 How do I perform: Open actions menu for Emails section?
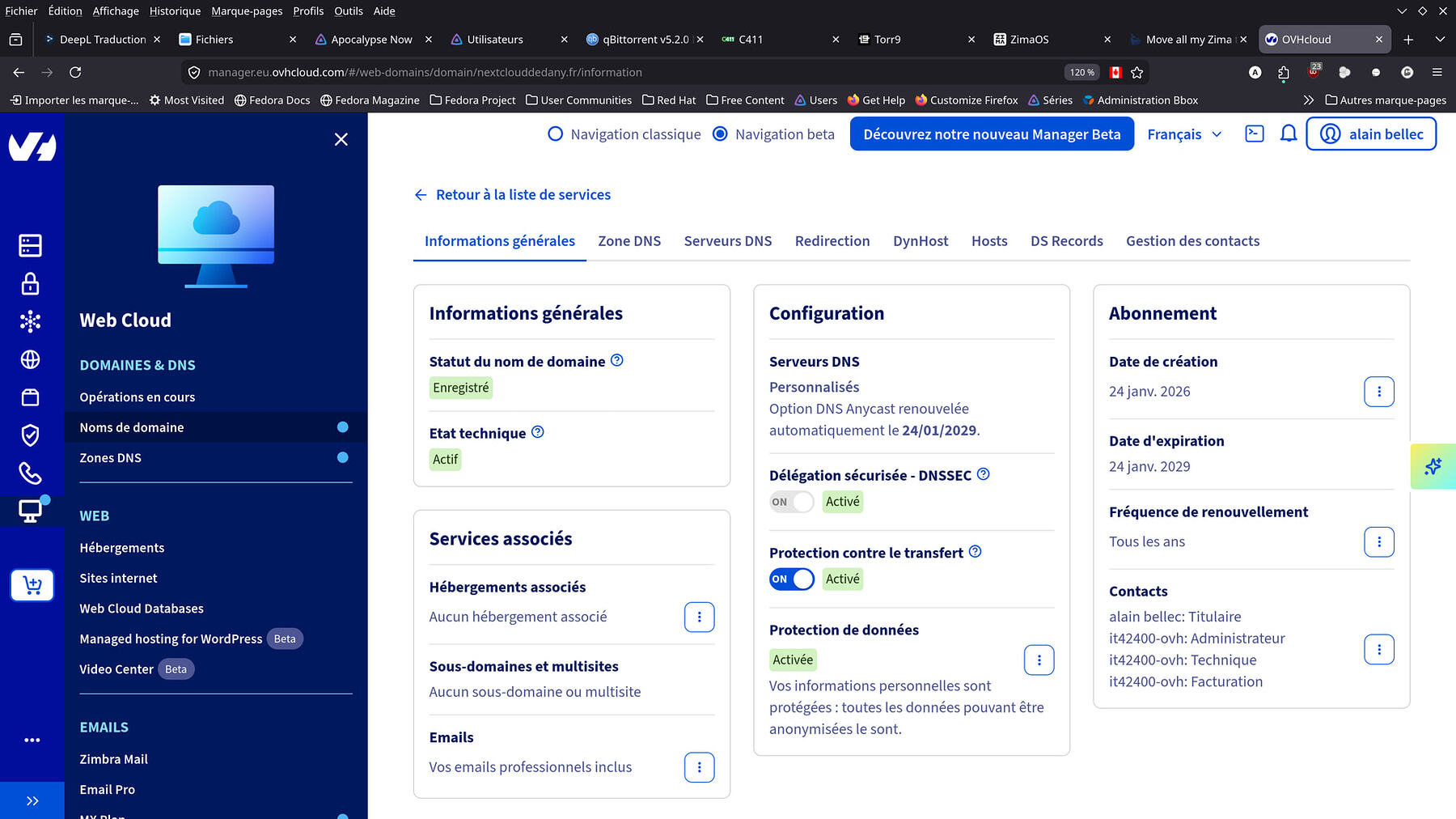pyautogui.click(x=700, y=767)
